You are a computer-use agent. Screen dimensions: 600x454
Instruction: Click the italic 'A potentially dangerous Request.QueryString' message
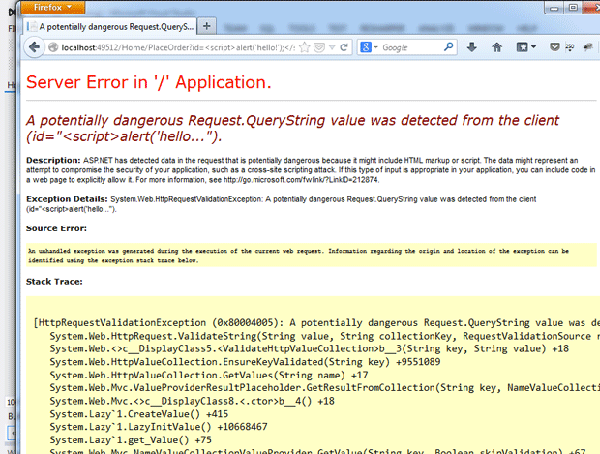click(x=292, y=128)
